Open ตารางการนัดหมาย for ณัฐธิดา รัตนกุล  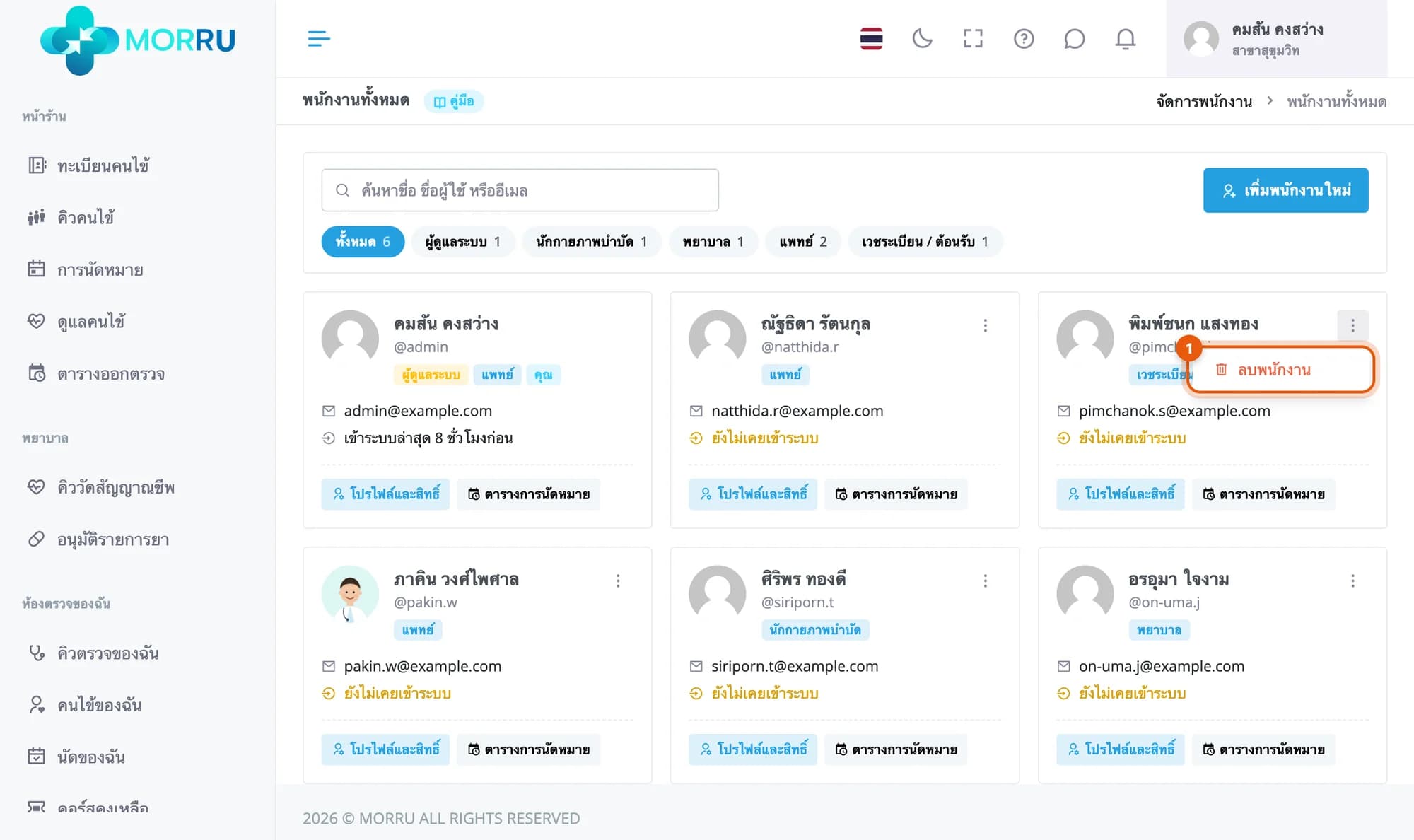896,494
